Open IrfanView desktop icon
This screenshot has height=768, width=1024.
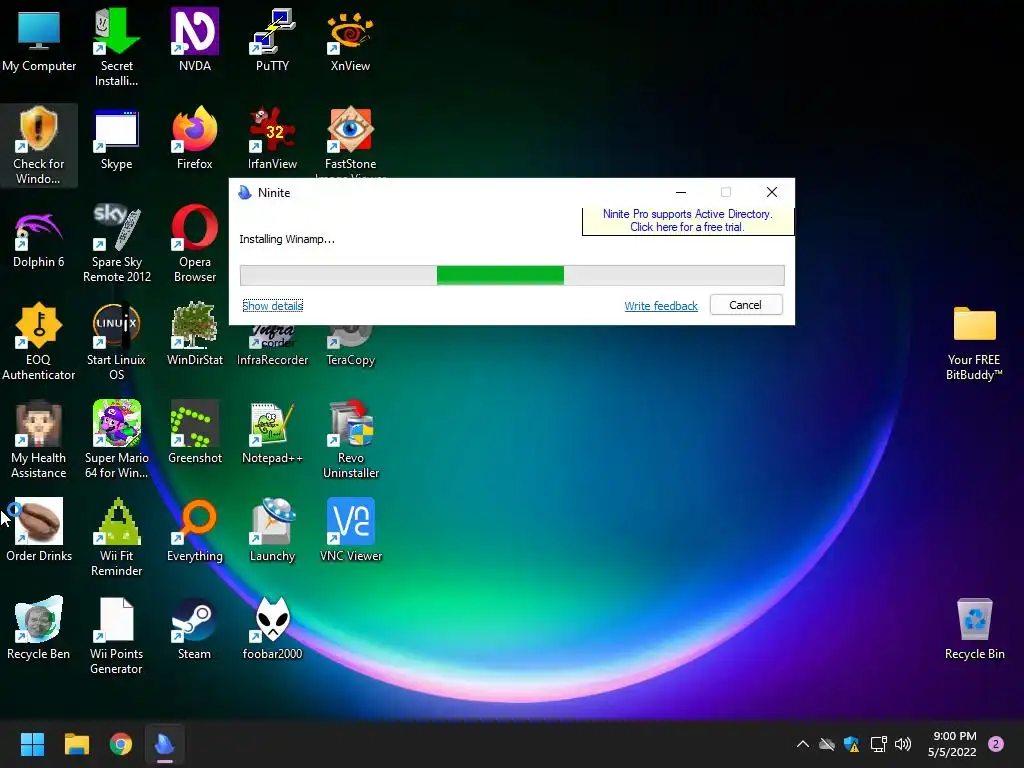272,138
